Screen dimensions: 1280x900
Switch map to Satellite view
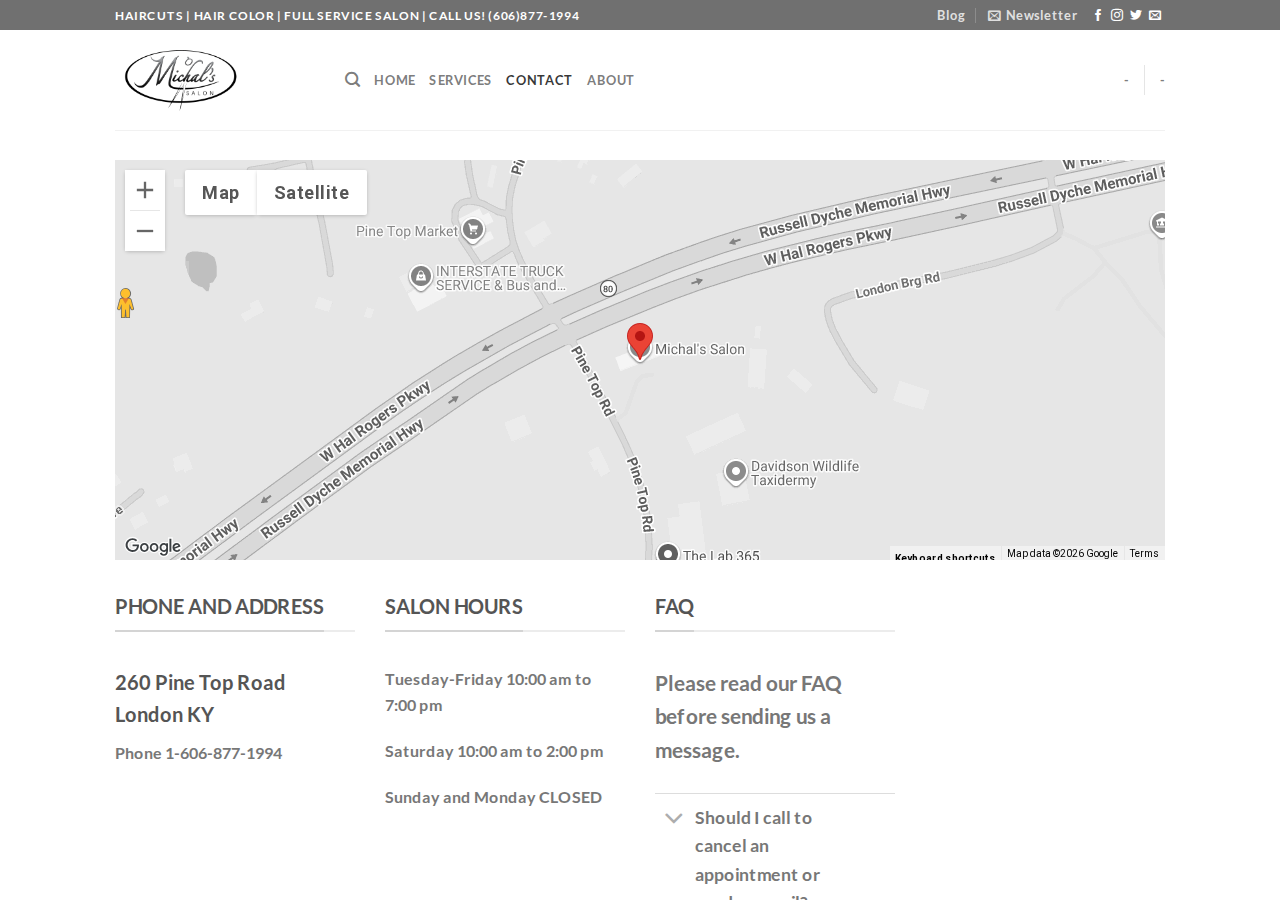312,192
